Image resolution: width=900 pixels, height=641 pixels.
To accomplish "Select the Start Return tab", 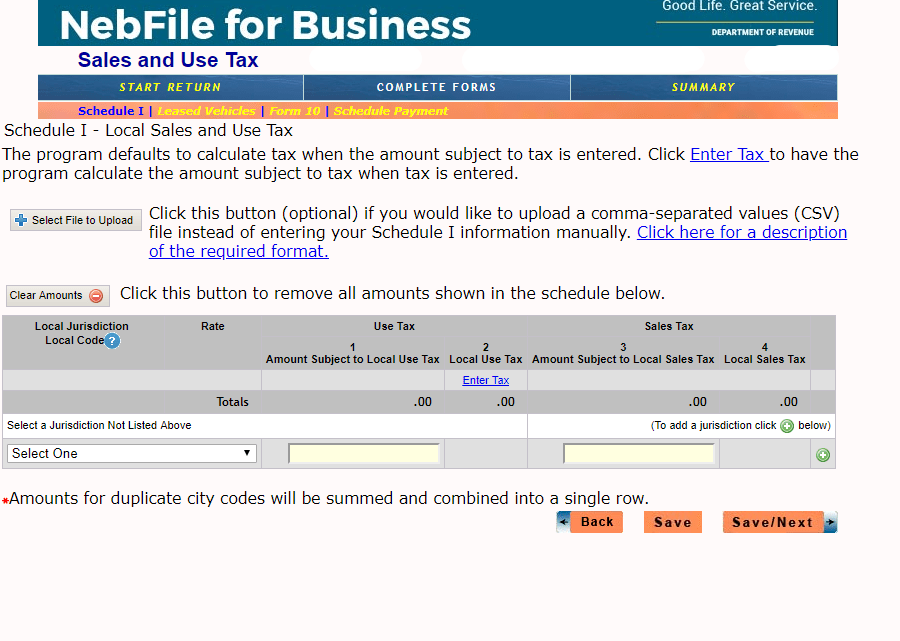I will tap(168, 87).
